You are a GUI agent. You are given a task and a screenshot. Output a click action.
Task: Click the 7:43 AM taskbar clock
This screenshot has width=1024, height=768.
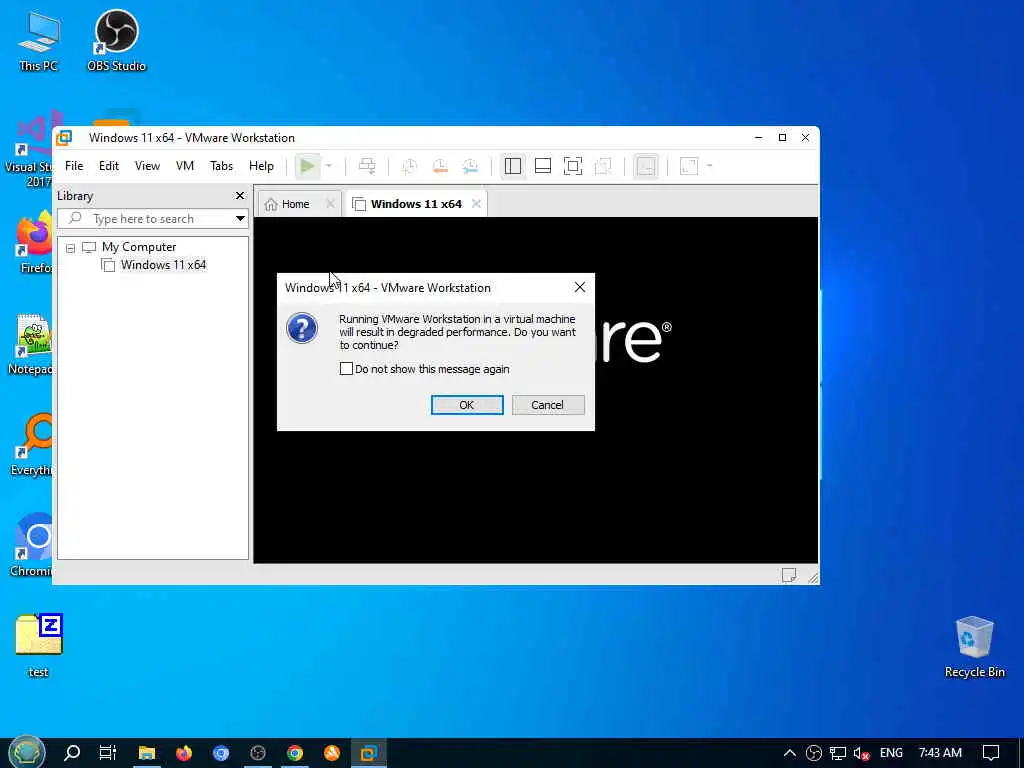point(940,753)
